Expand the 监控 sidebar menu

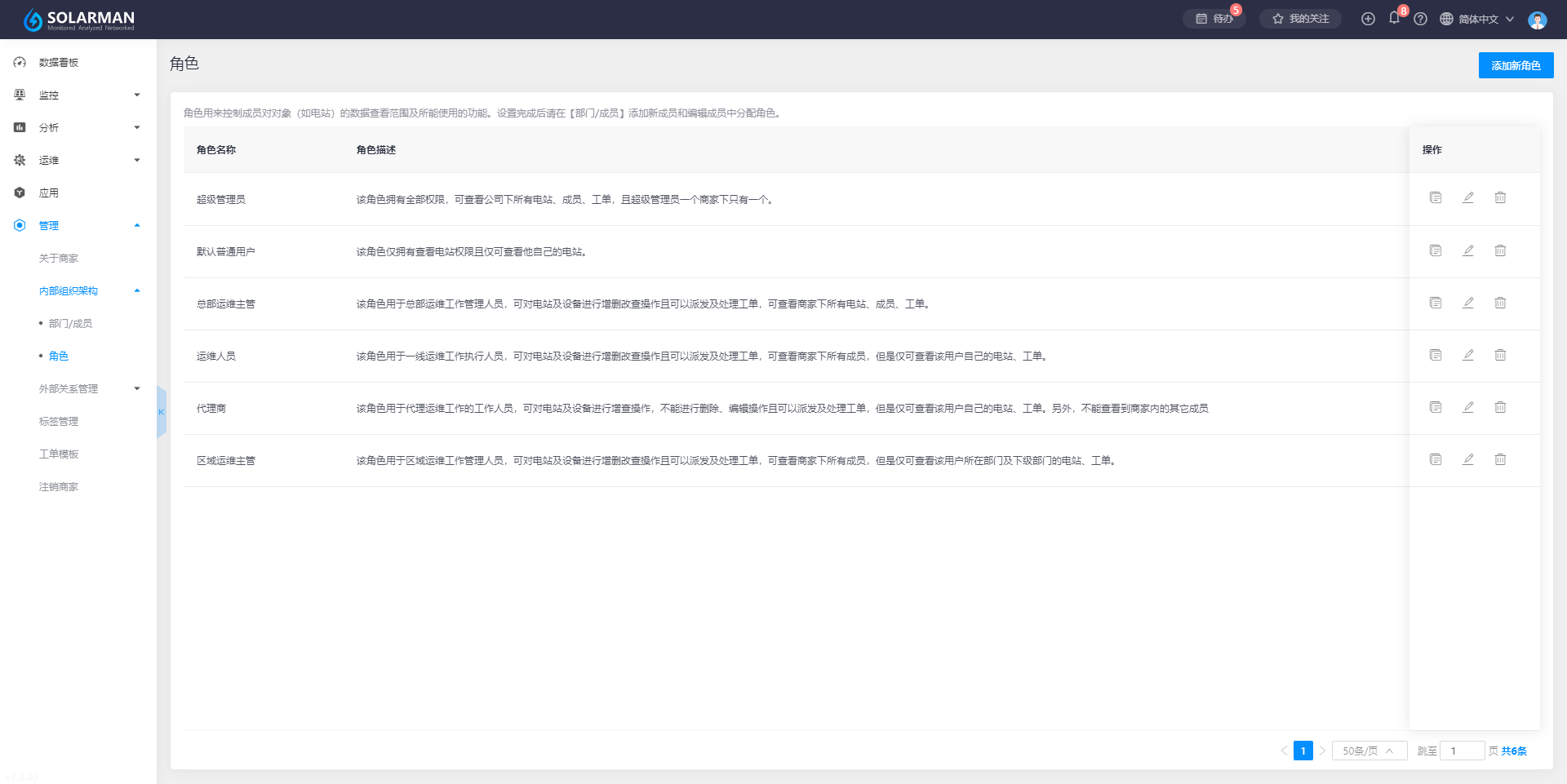[78, 95]
